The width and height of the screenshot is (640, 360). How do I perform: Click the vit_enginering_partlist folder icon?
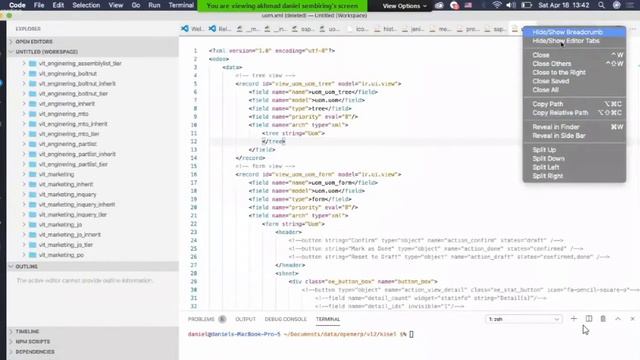(x=33, y=144)
